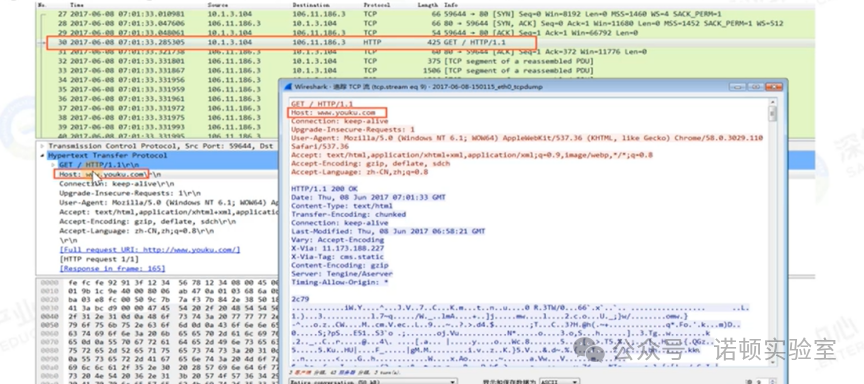Click HTTP/1.1 200 OK line in stream
The width and height of the screenshot is (864, 384).
324,188
